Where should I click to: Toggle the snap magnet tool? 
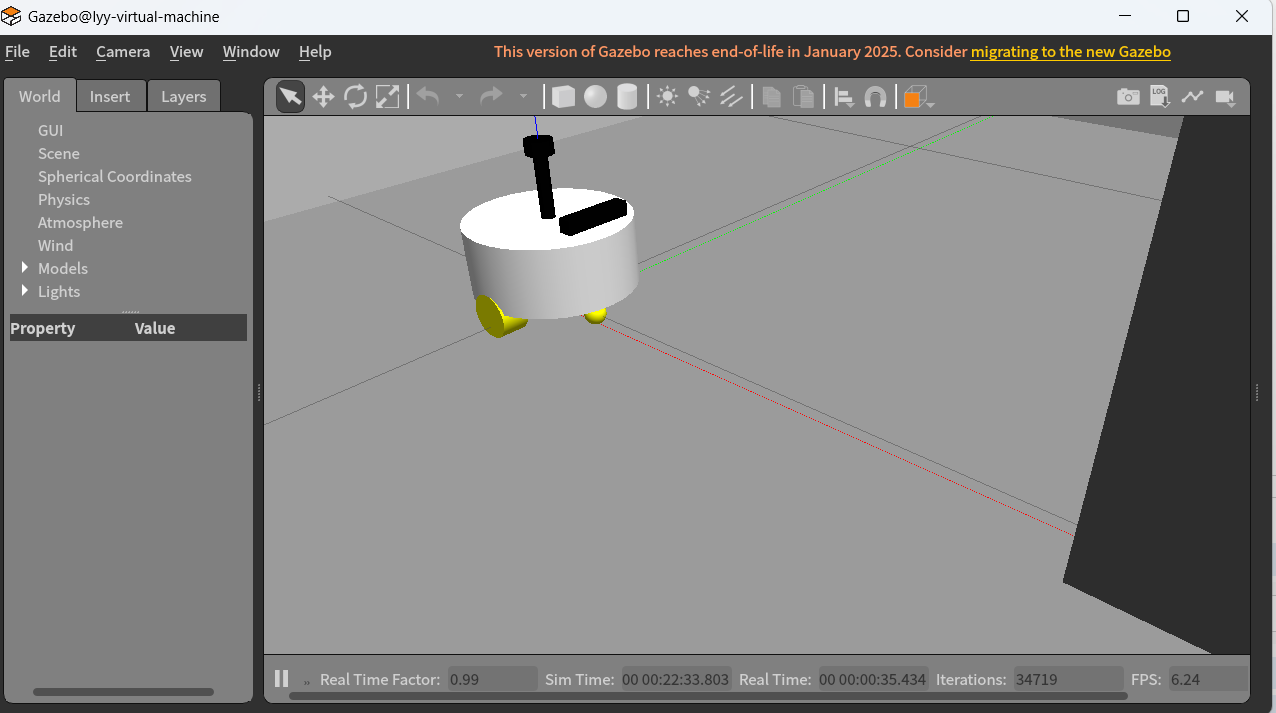tap(875, 97)
